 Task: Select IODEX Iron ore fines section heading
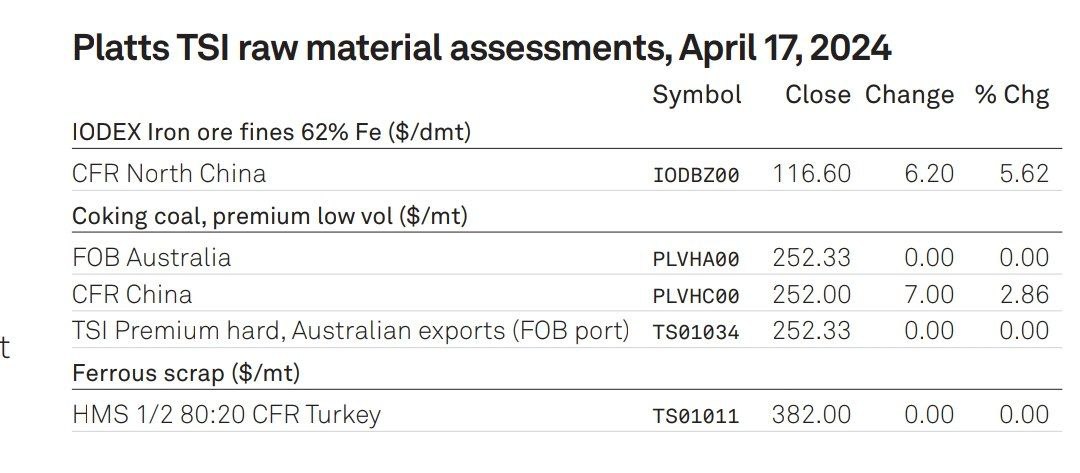pos(271,132)
